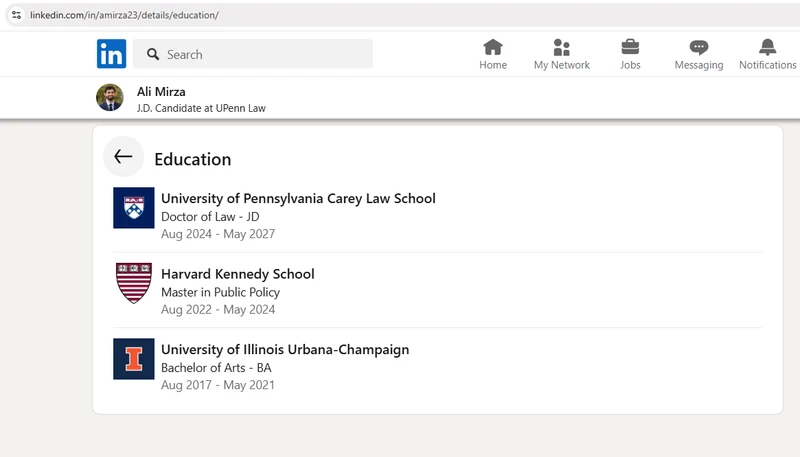This screenshot has height=457, width=800.
Task: Click the 'Aug 2024 - May 2027' dates
Action: (218, 234)
